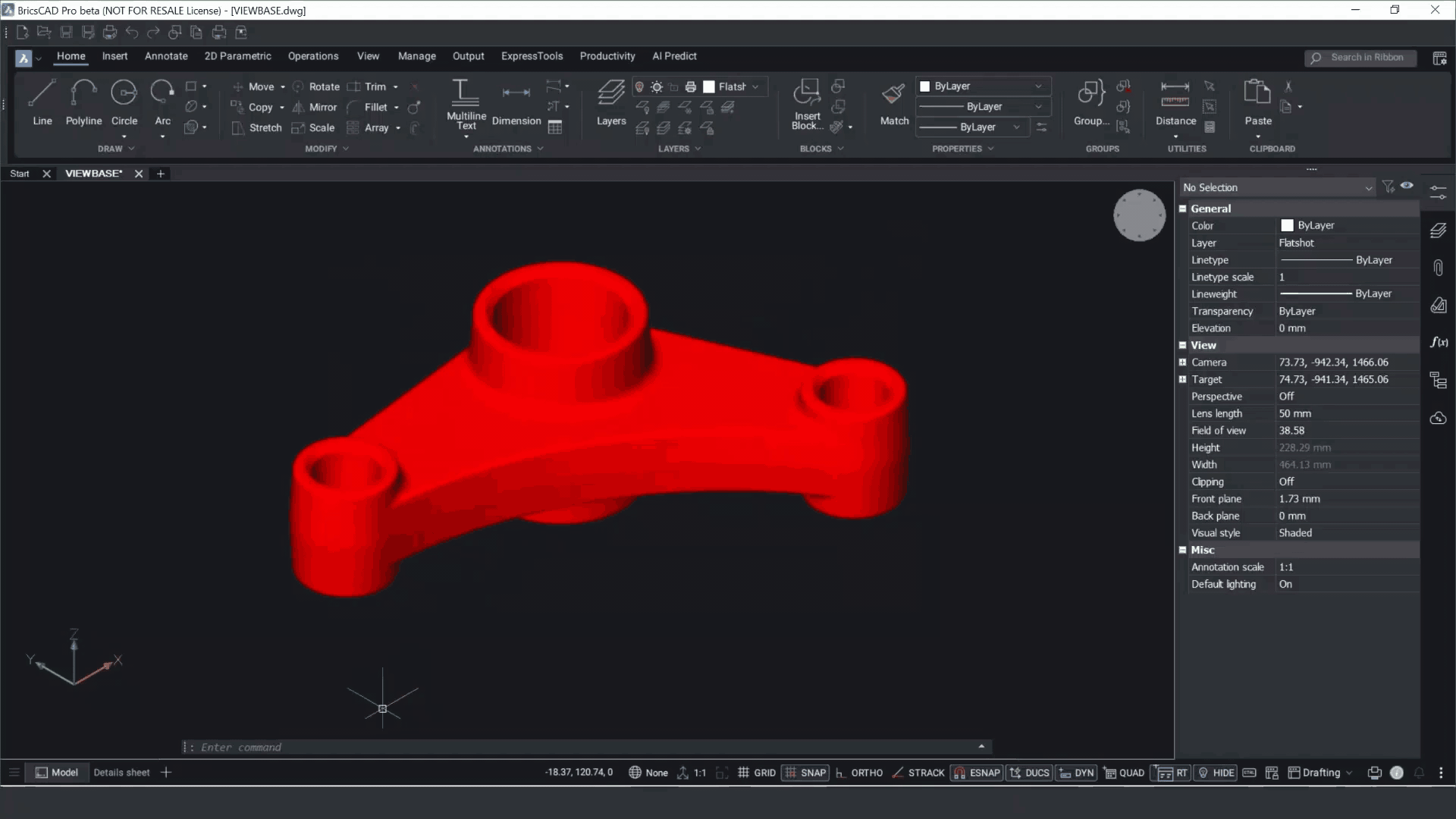Open the Multiline Text tool

pyautogui.click(x=466, y=94)
